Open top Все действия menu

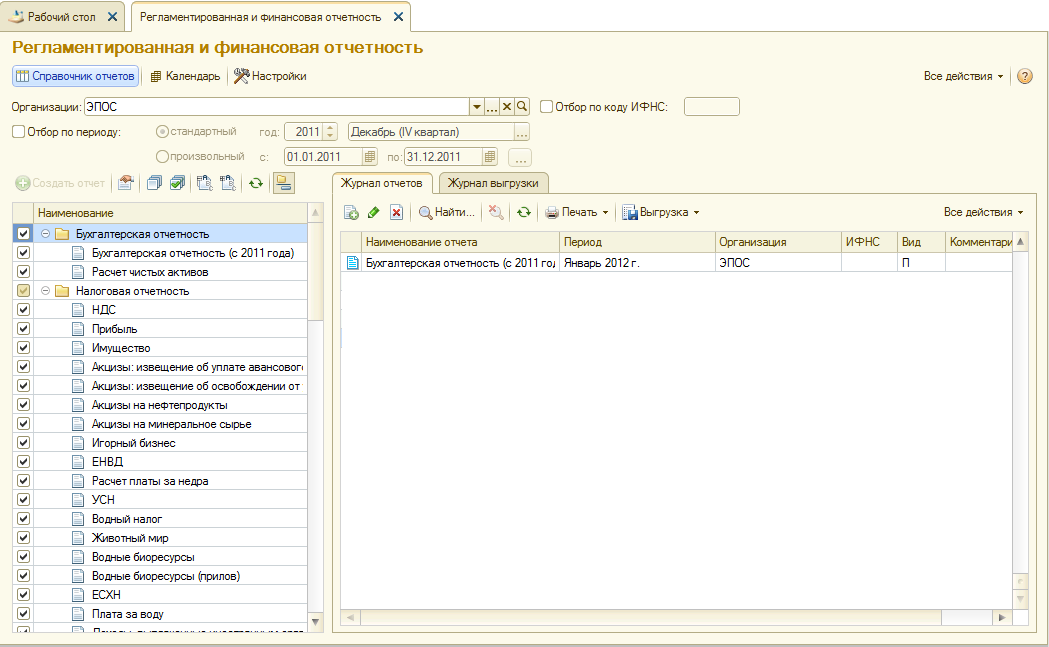click(963, 76)
